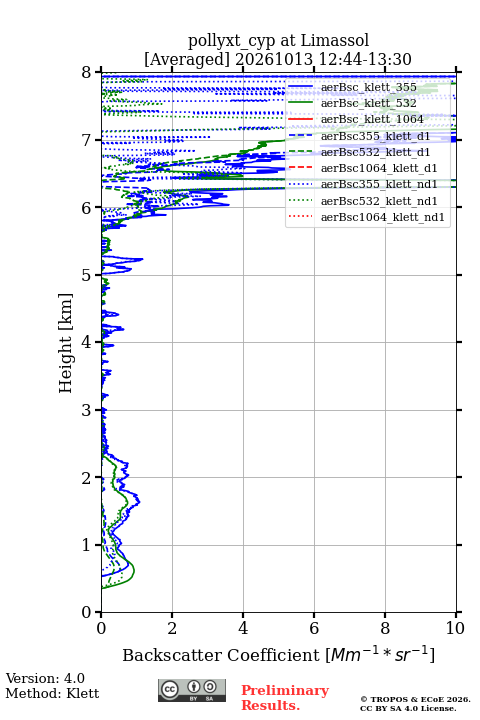Click the BY attribution person icon
Screen dimensions: 480x720
194,687
